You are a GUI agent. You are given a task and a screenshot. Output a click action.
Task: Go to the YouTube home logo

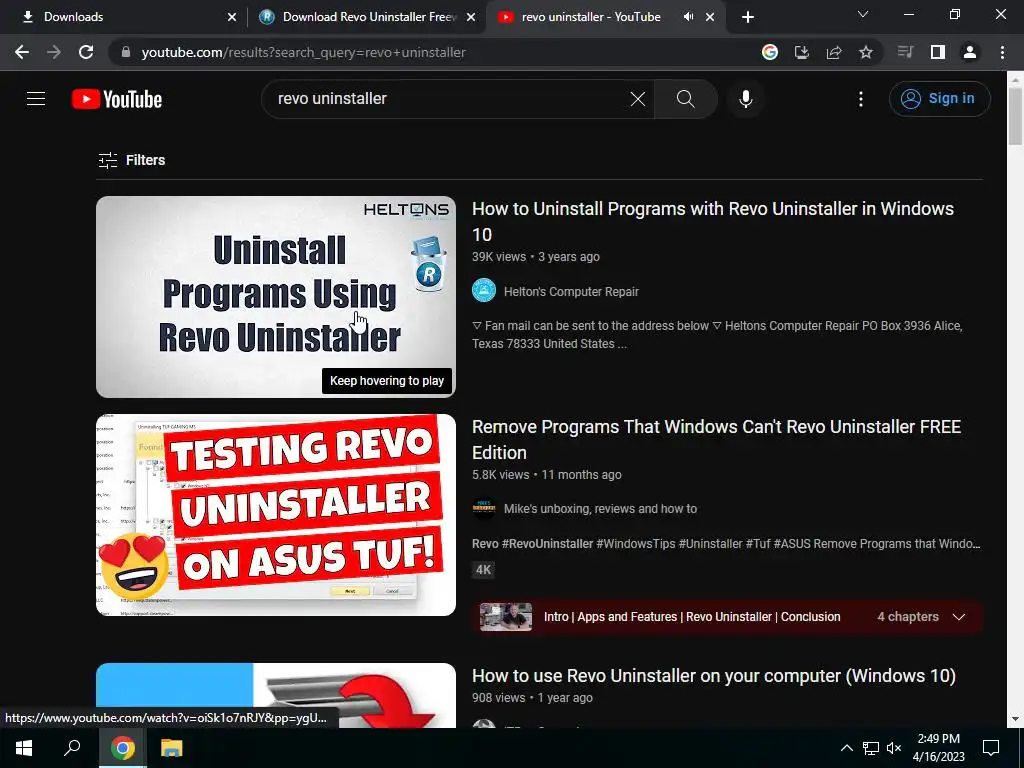point(117,99)
